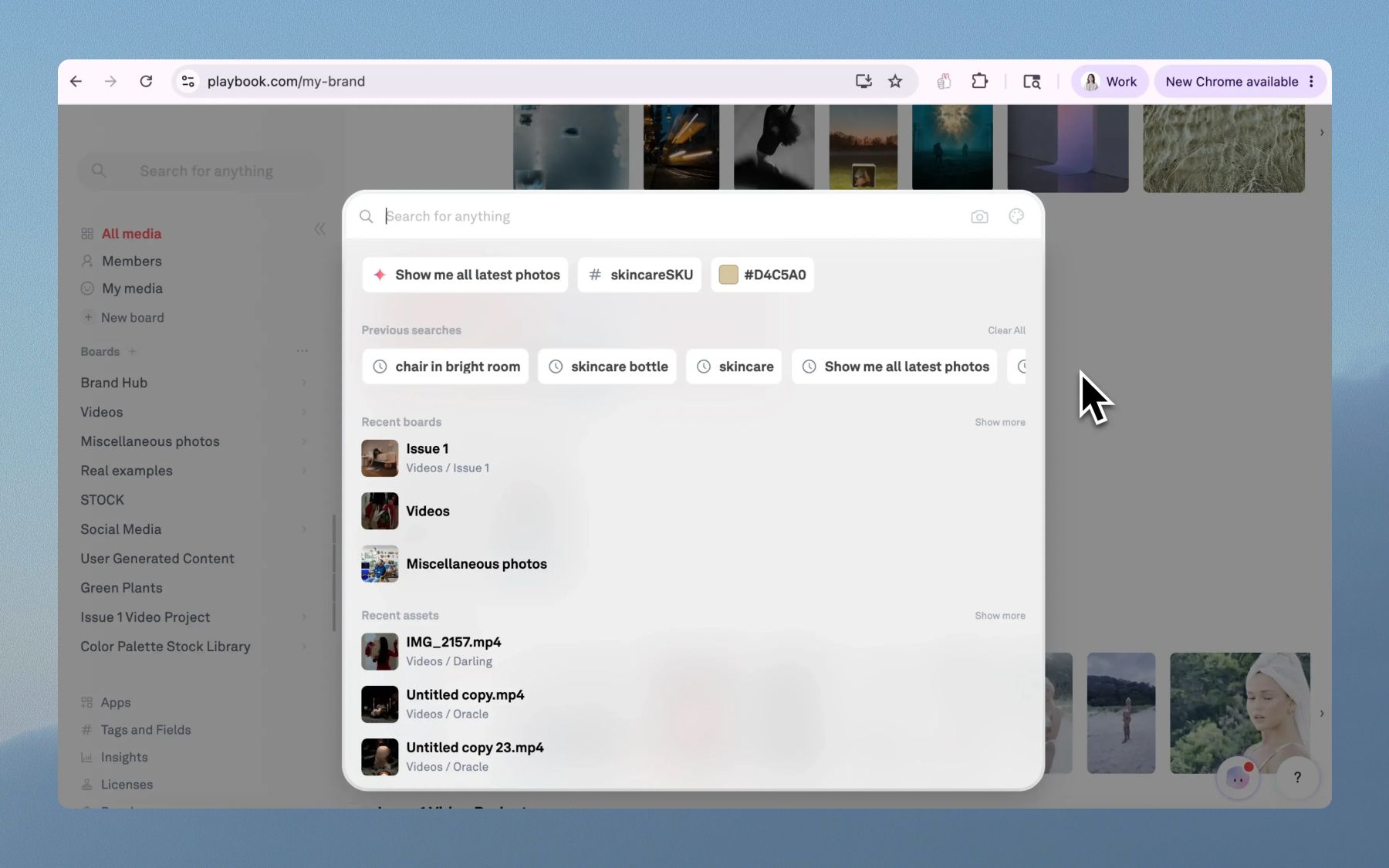Open Chrome extensions puzzle icon

tap(979, 81)
